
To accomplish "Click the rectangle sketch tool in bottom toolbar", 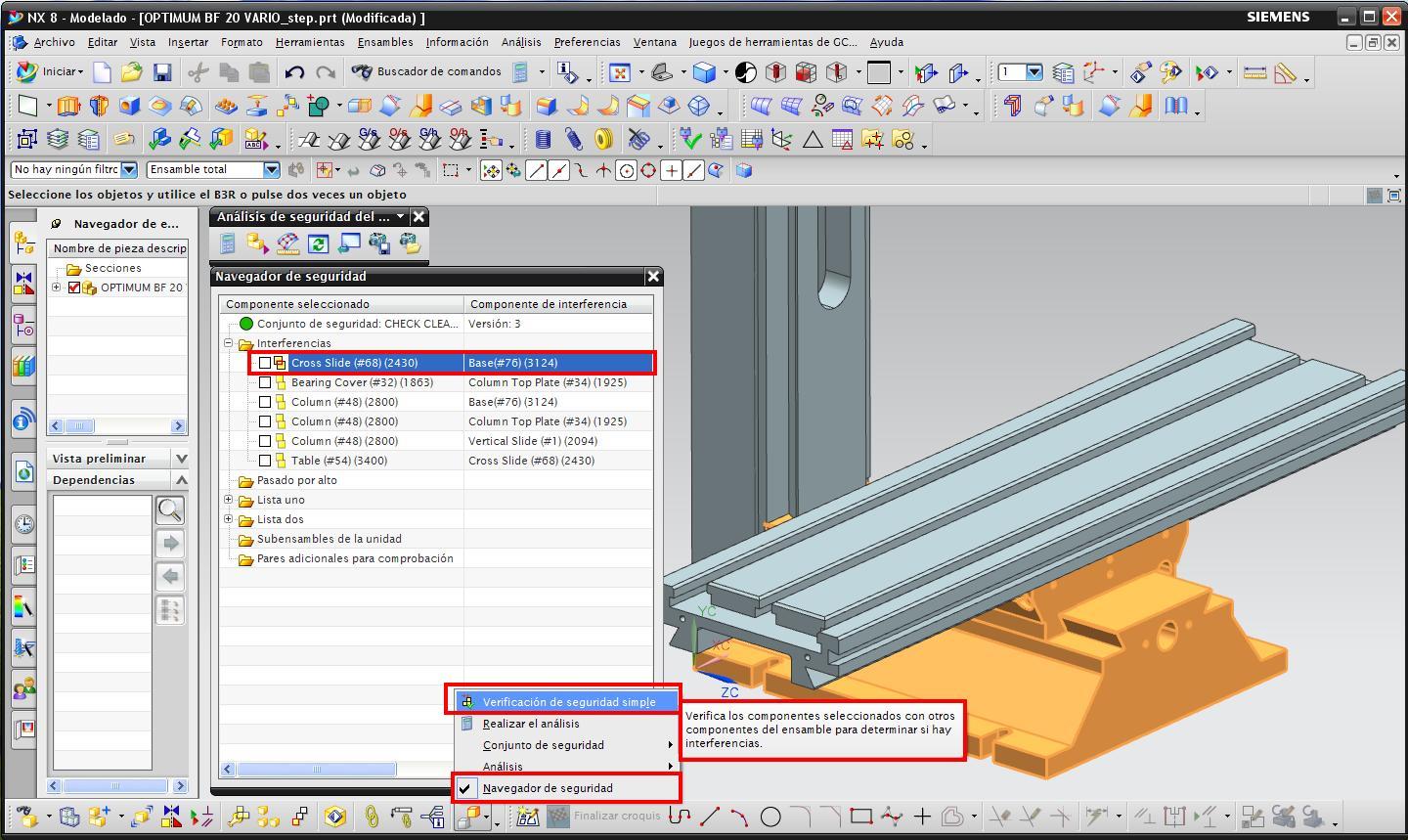I will [860, 816].
